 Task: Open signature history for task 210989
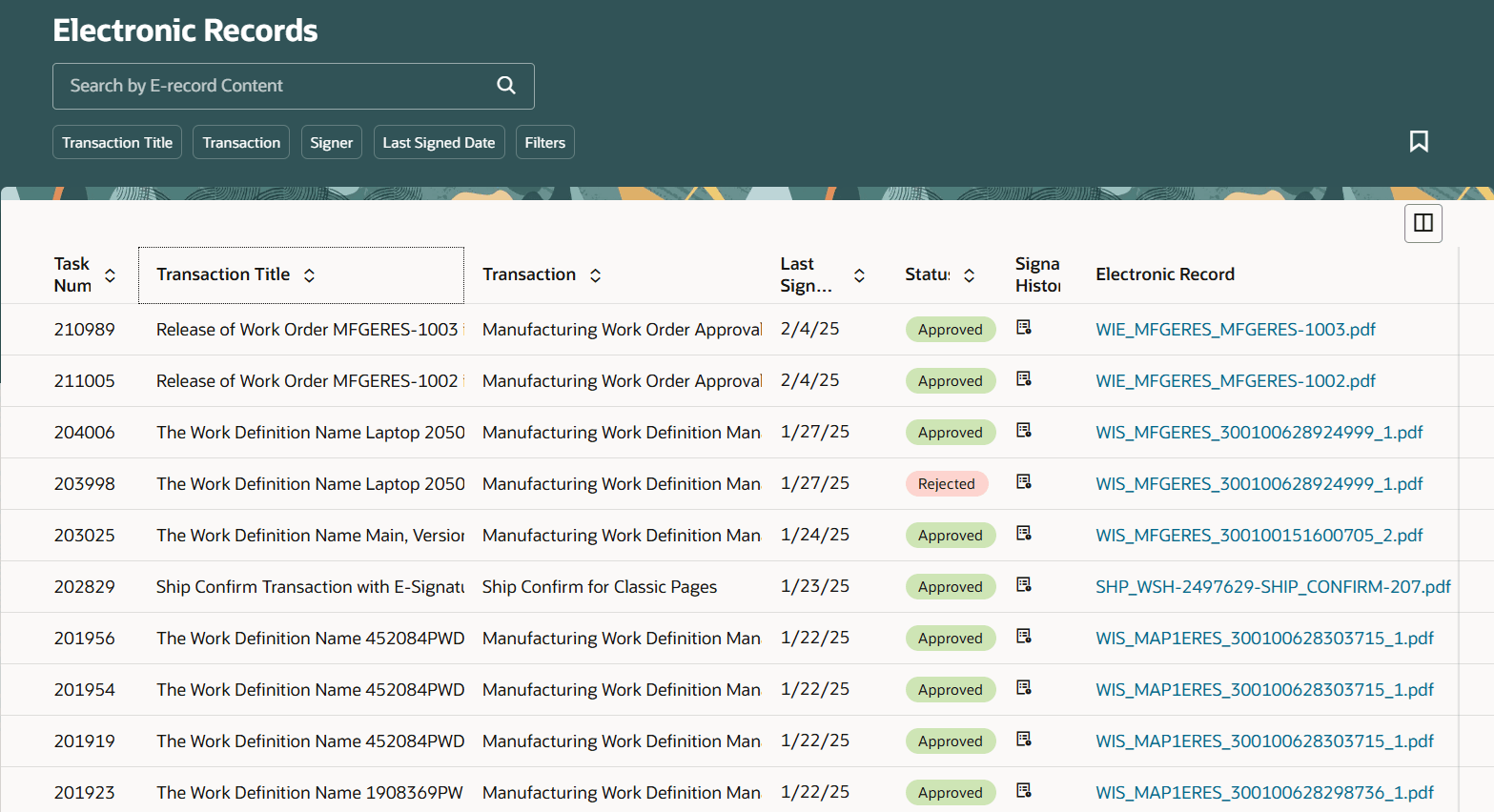[x=1024, y=328]
